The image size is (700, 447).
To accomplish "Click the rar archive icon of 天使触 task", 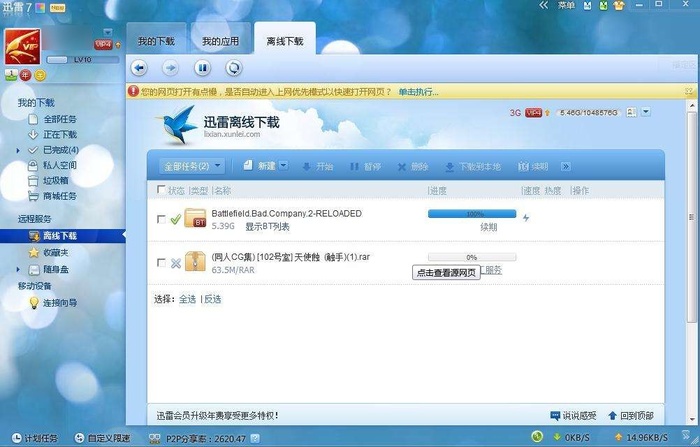I will (195, 261).
